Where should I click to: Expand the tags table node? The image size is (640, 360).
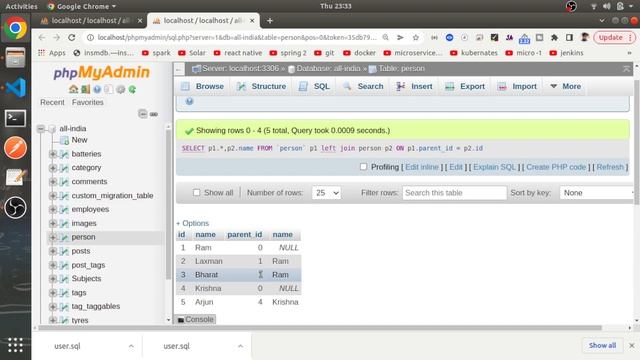53,293
